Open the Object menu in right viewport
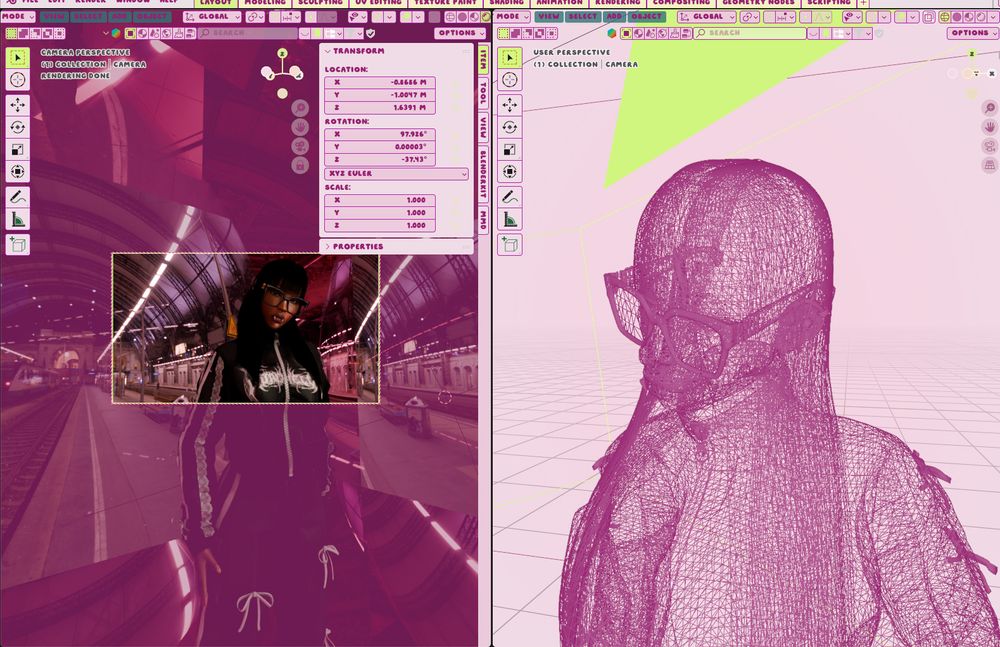The height and width of the screenshot is (647, 1000). (646, 17)
